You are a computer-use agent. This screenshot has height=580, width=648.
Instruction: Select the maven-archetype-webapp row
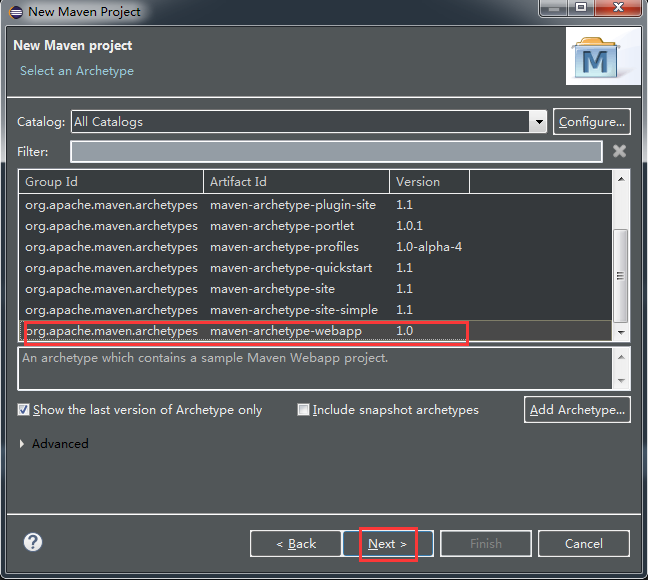pos(315,331)
